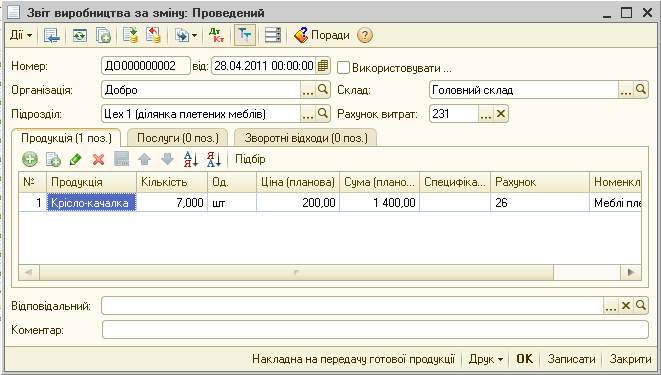The image size is (661, 375).
Task: Click the account cell with 26
Action: click(x=540, y=203)
